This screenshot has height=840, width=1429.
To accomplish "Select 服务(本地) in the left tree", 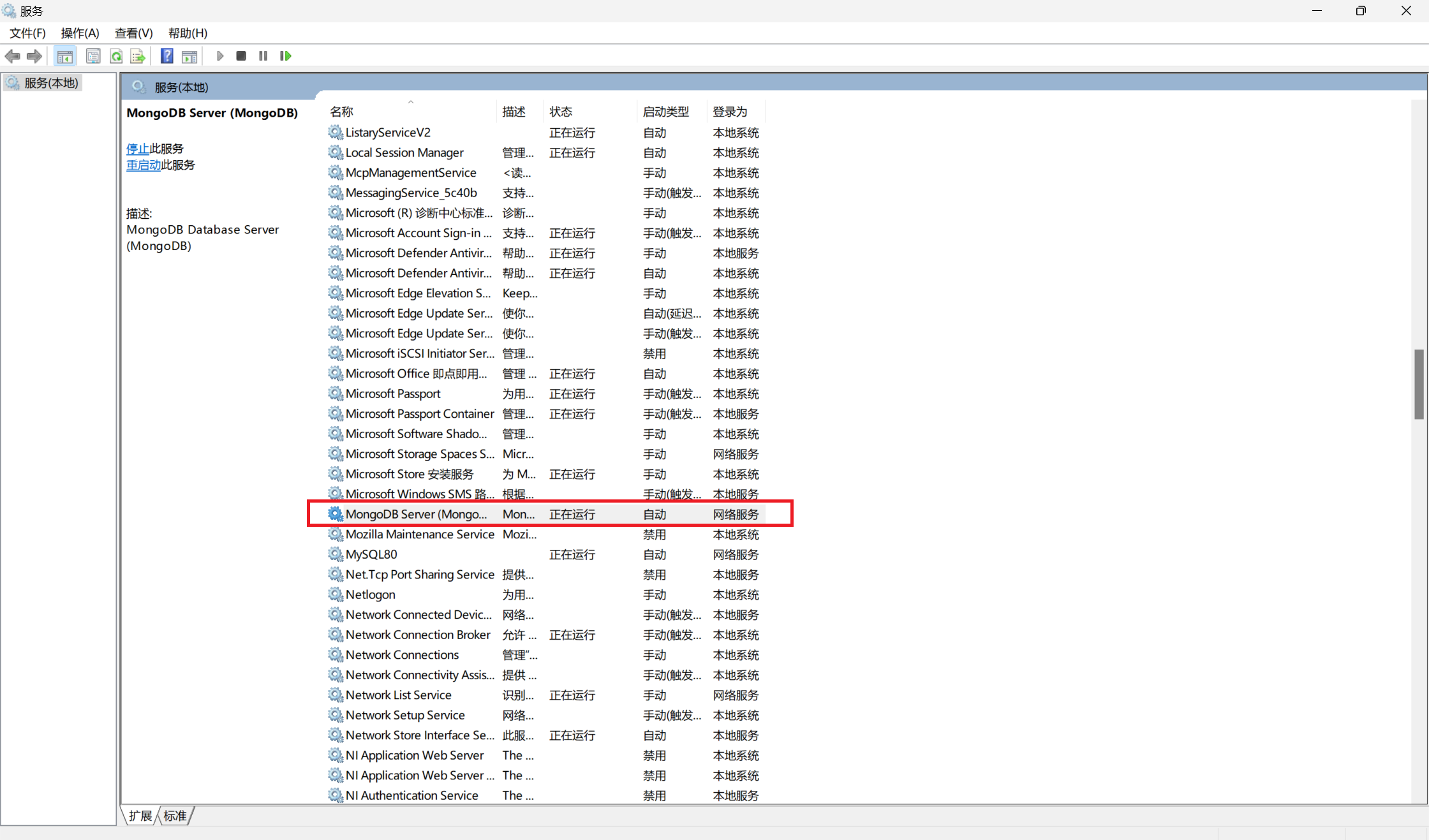I will (x=51, y=83).
